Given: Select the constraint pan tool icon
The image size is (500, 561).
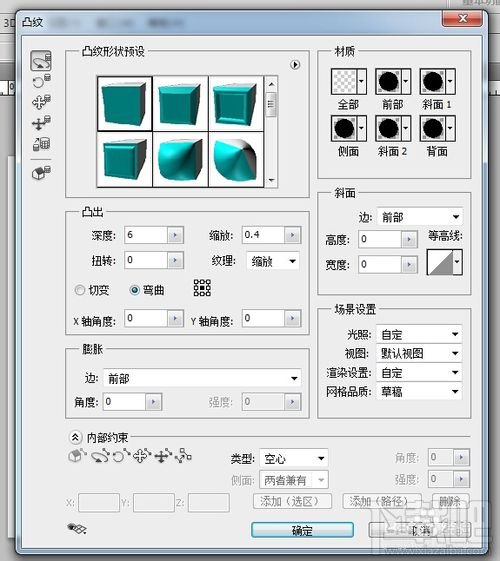Looking at the screenshot, I should coord(142,457).
